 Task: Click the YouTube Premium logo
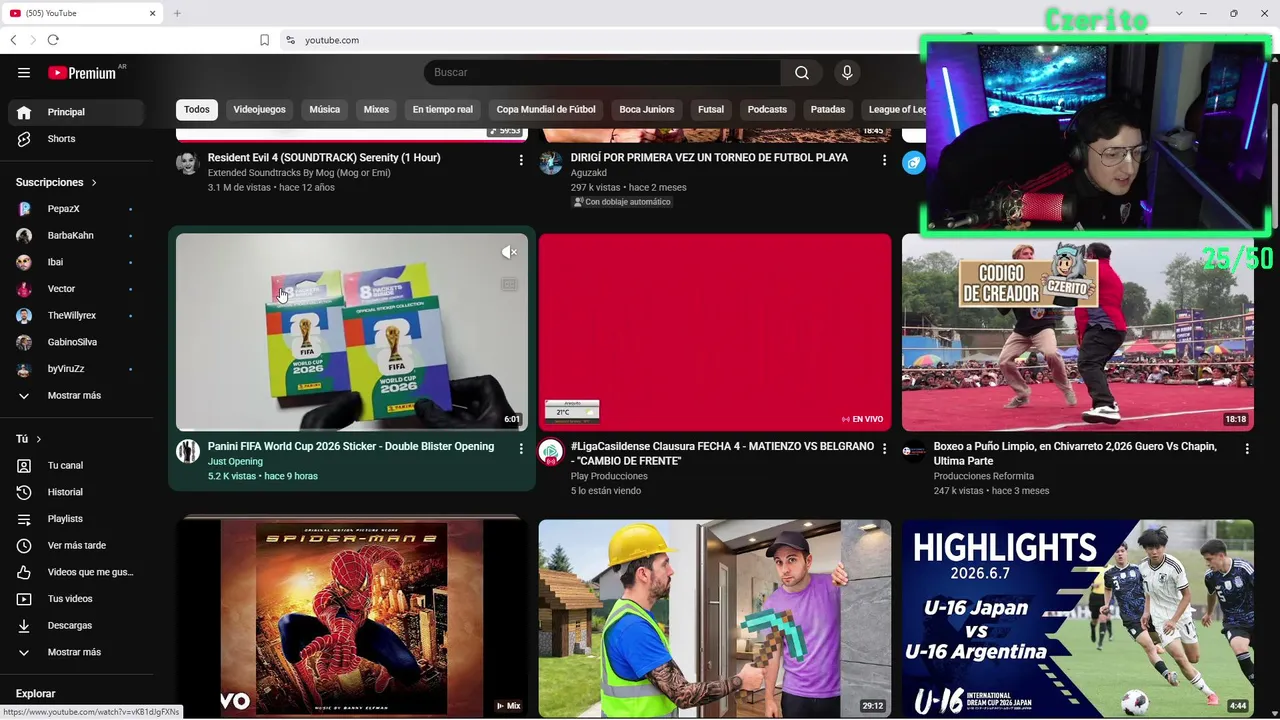[x=82, y=73]
